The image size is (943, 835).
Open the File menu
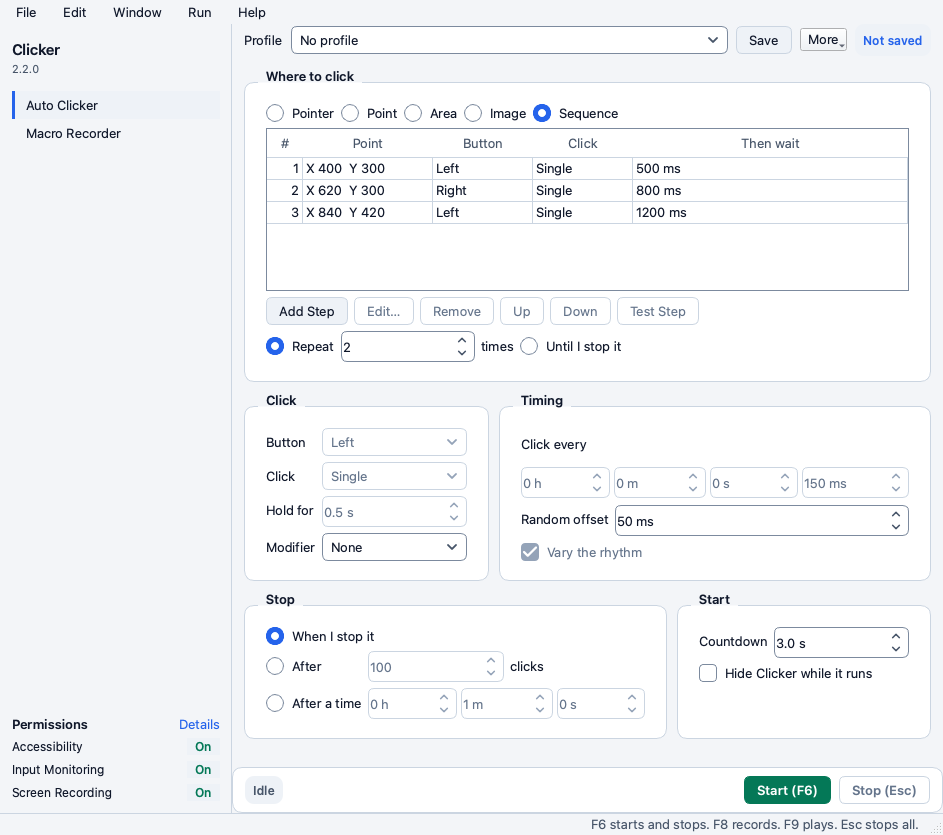click(x=26, y=12)
